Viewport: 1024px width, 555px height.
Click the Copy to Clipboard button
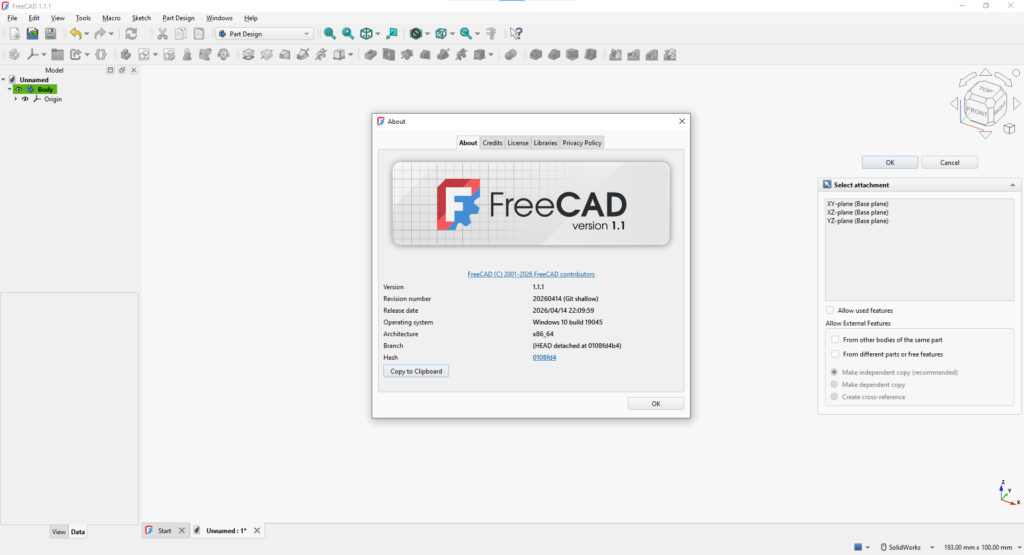point(416,372)
